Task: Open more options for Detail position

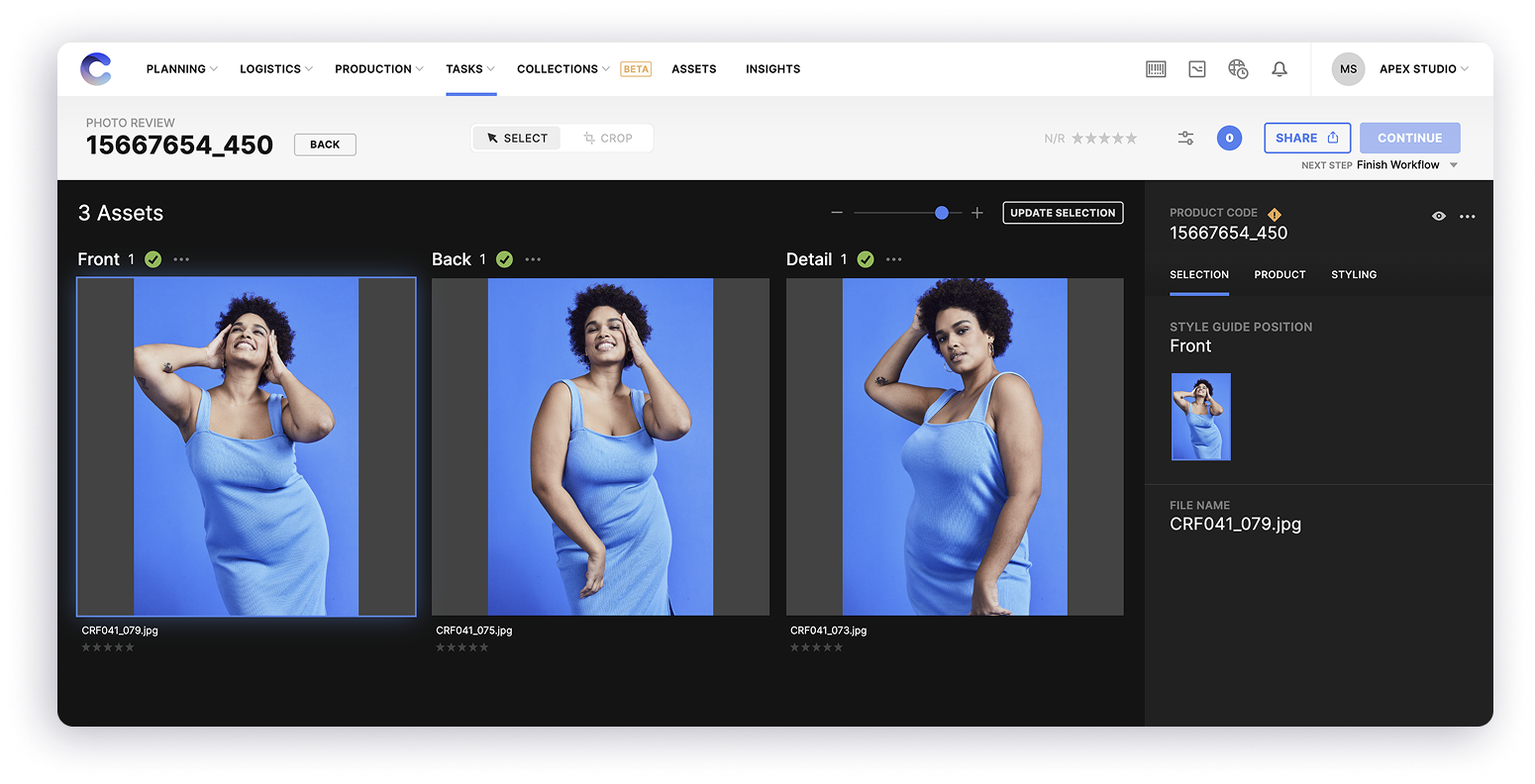Action: [x=894, y=259]
